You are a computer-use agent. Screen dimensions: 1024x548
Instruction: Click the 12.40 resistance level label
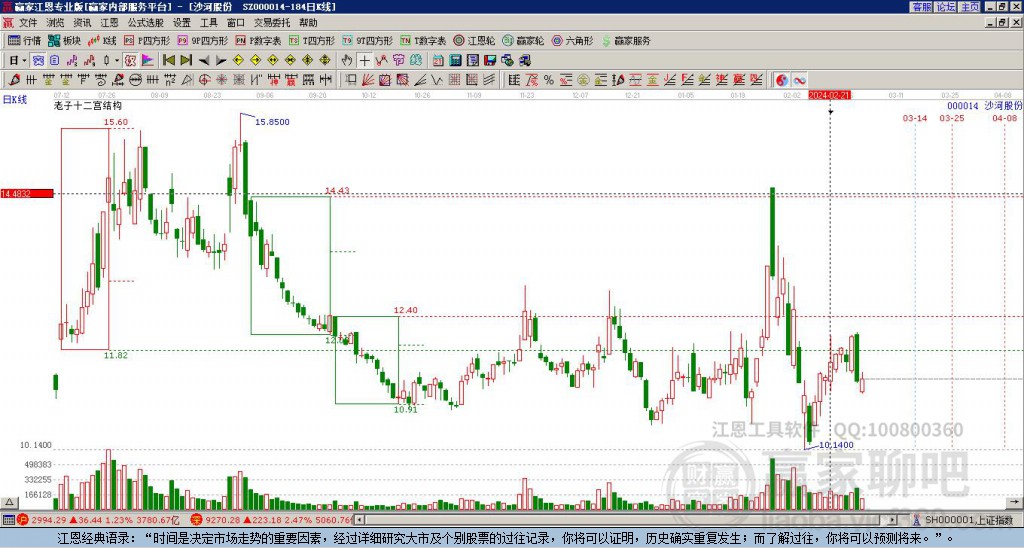tap(406, 310)
